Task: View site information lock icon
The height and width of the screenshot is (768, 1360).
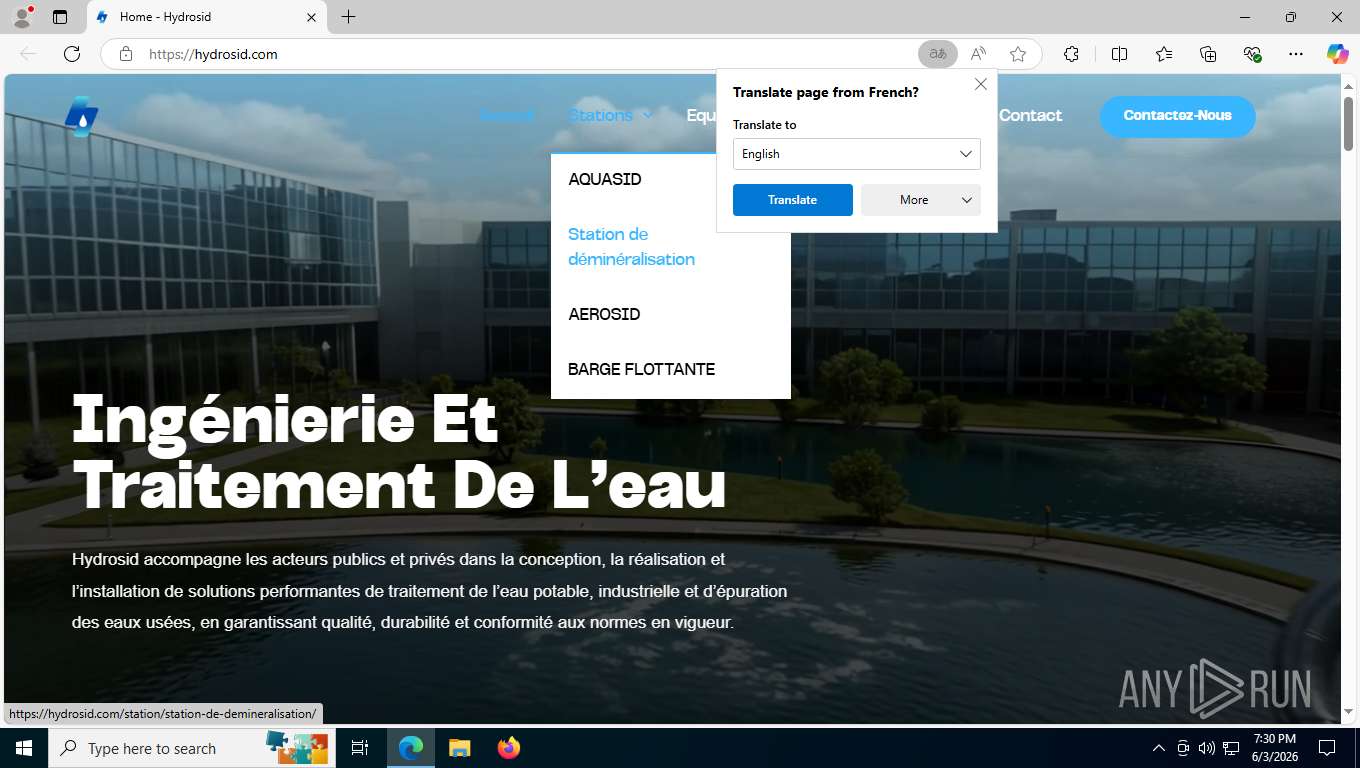Action: pyautogui.click(x=126, y=54)
